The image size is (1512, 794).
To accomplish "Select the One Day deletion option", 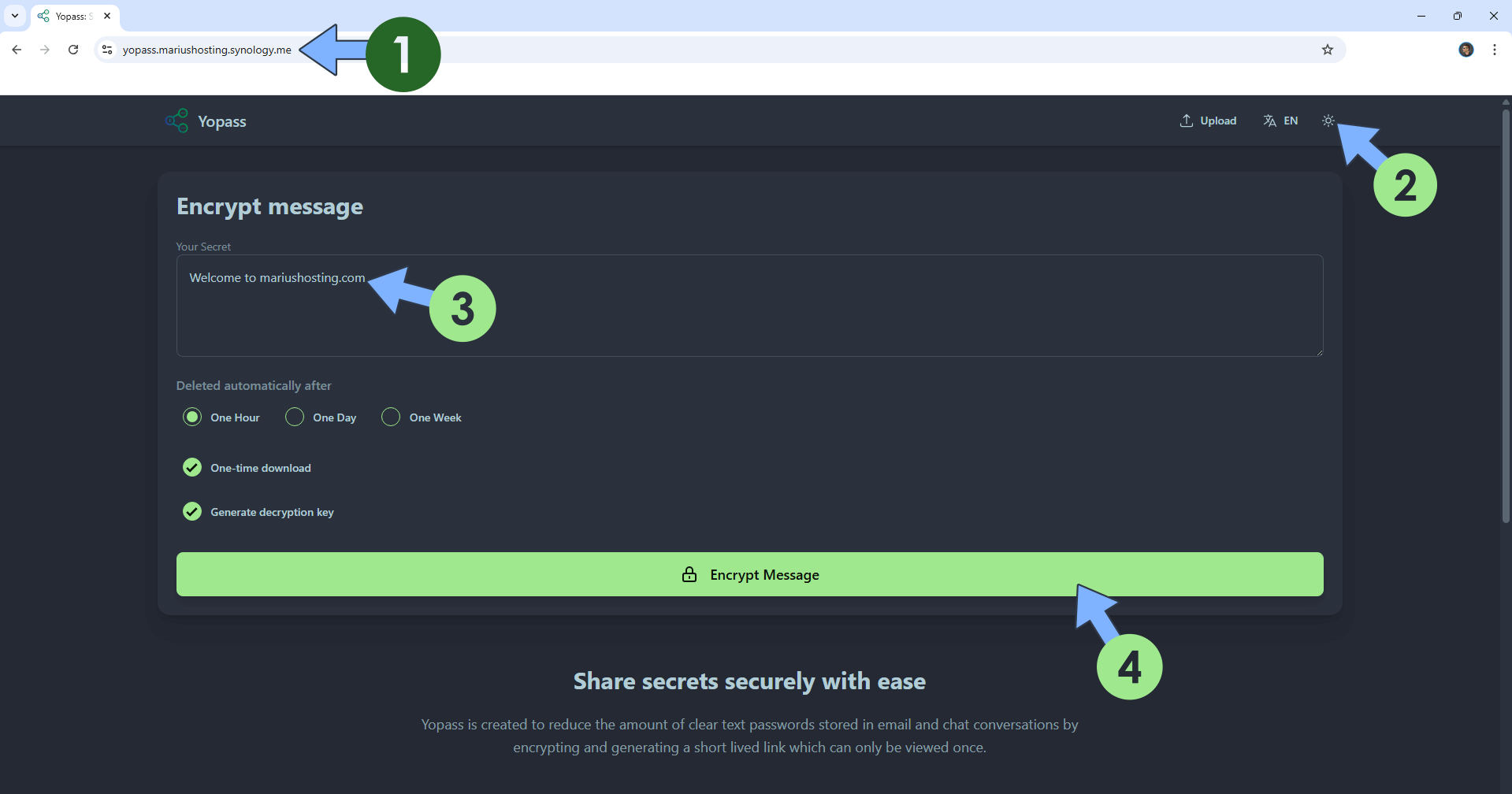I will 294,417.
